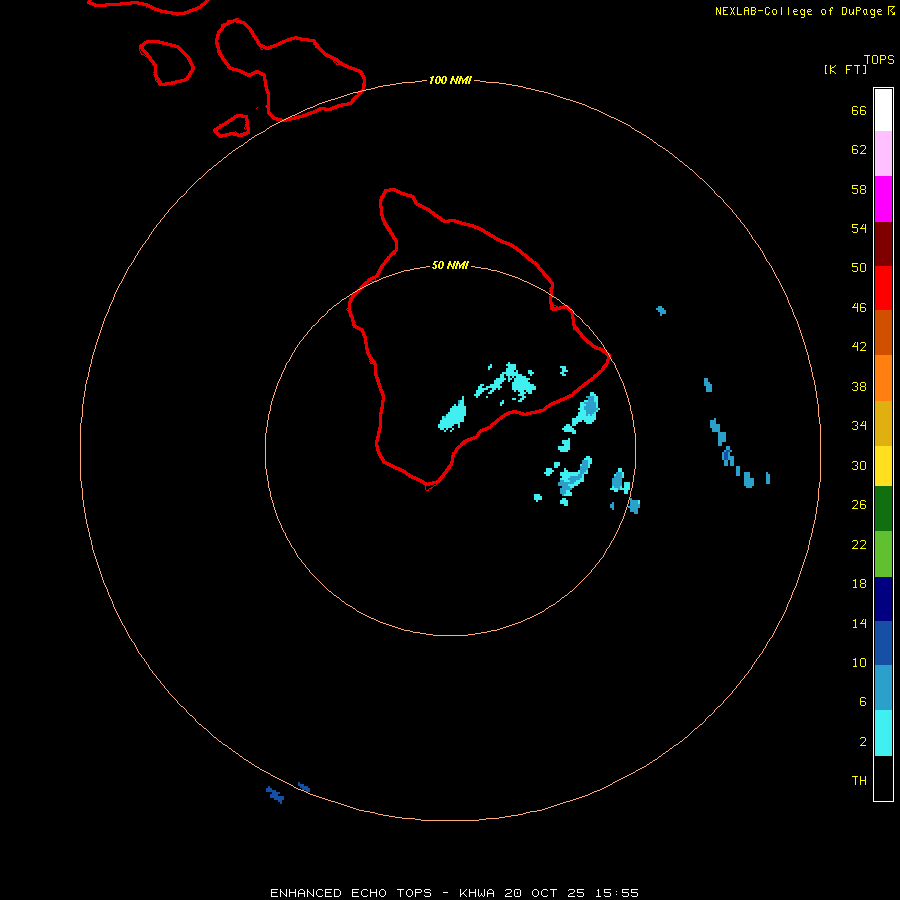
Task: Click the legend value '26'
Action: click(859, 505)
